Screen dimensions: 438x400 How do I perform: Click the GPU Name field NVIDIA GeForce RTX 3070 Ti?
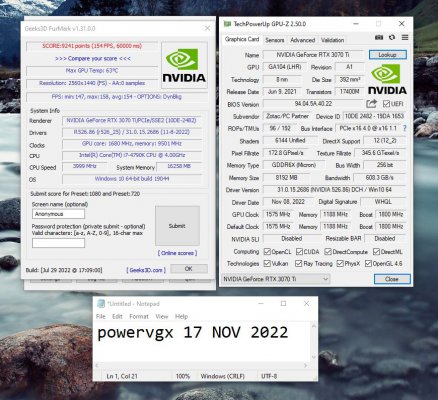(313, 55)
